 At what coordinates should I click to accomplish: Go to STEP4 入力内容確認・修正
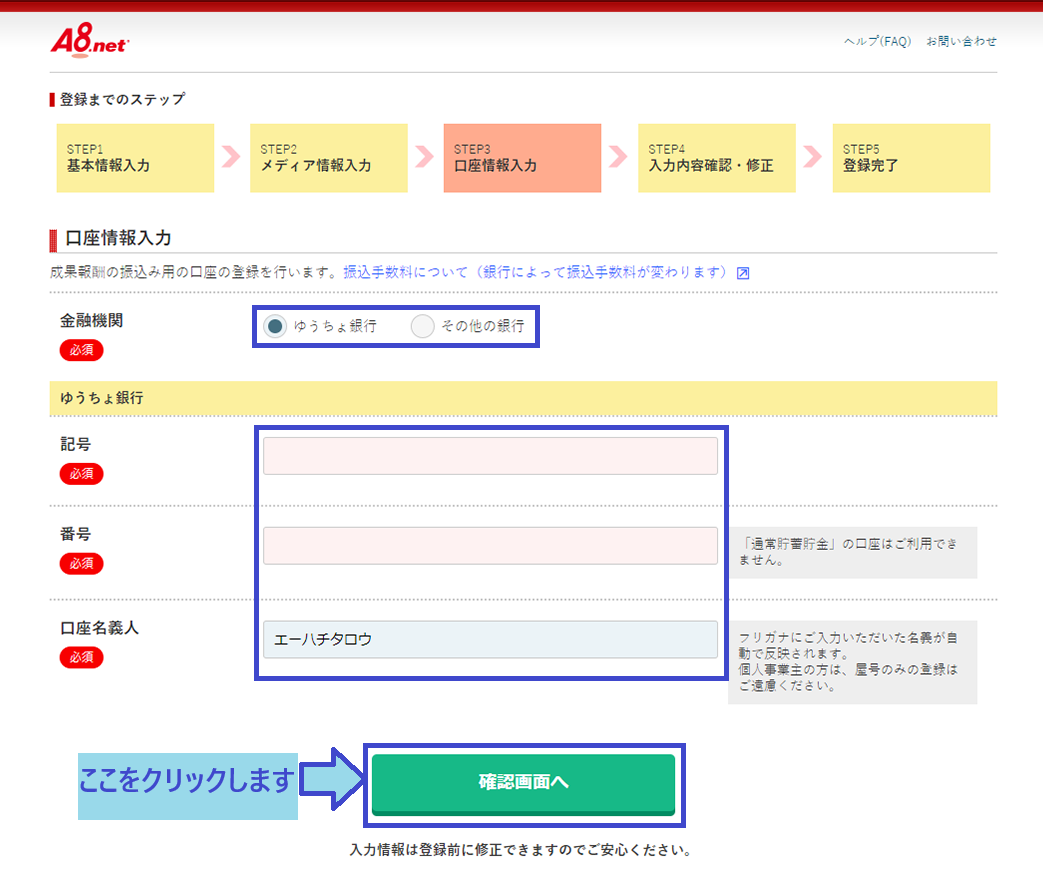pos(716,158)
